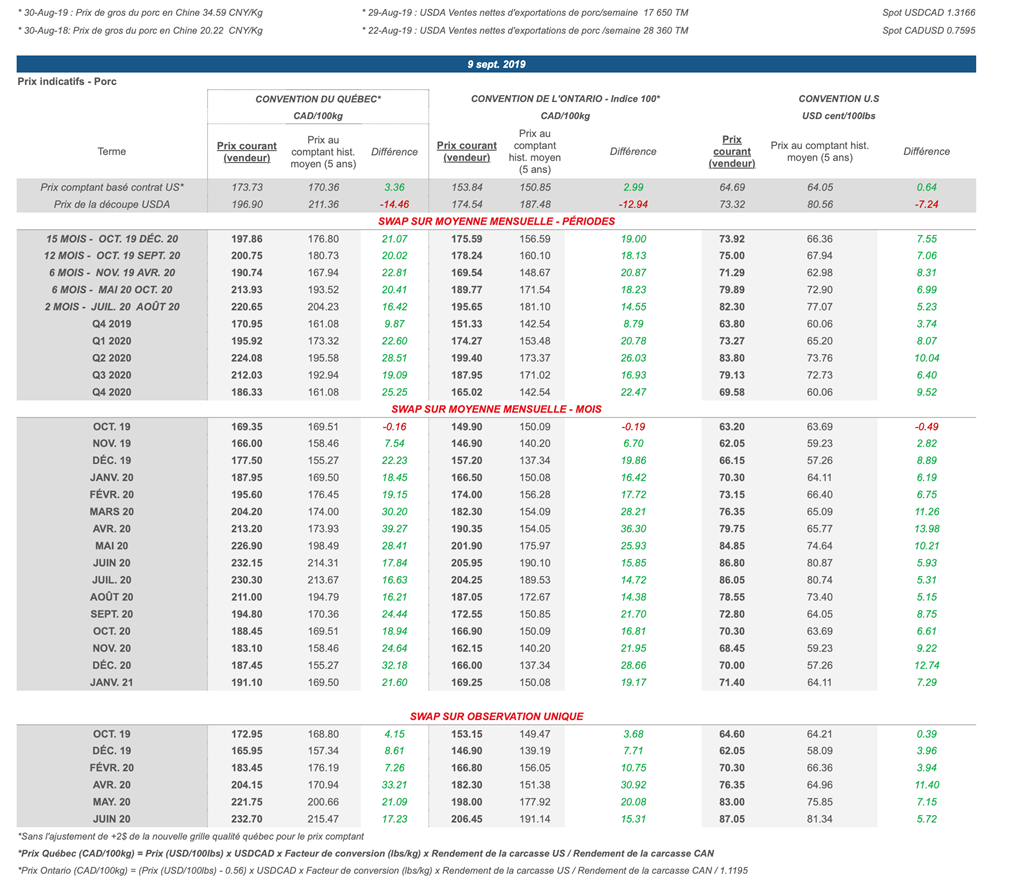The width and height of the screenshot is (1024, 881).
Task: Select the Québec price 232.15 for JUIN 20
Action: click(247, 562)
